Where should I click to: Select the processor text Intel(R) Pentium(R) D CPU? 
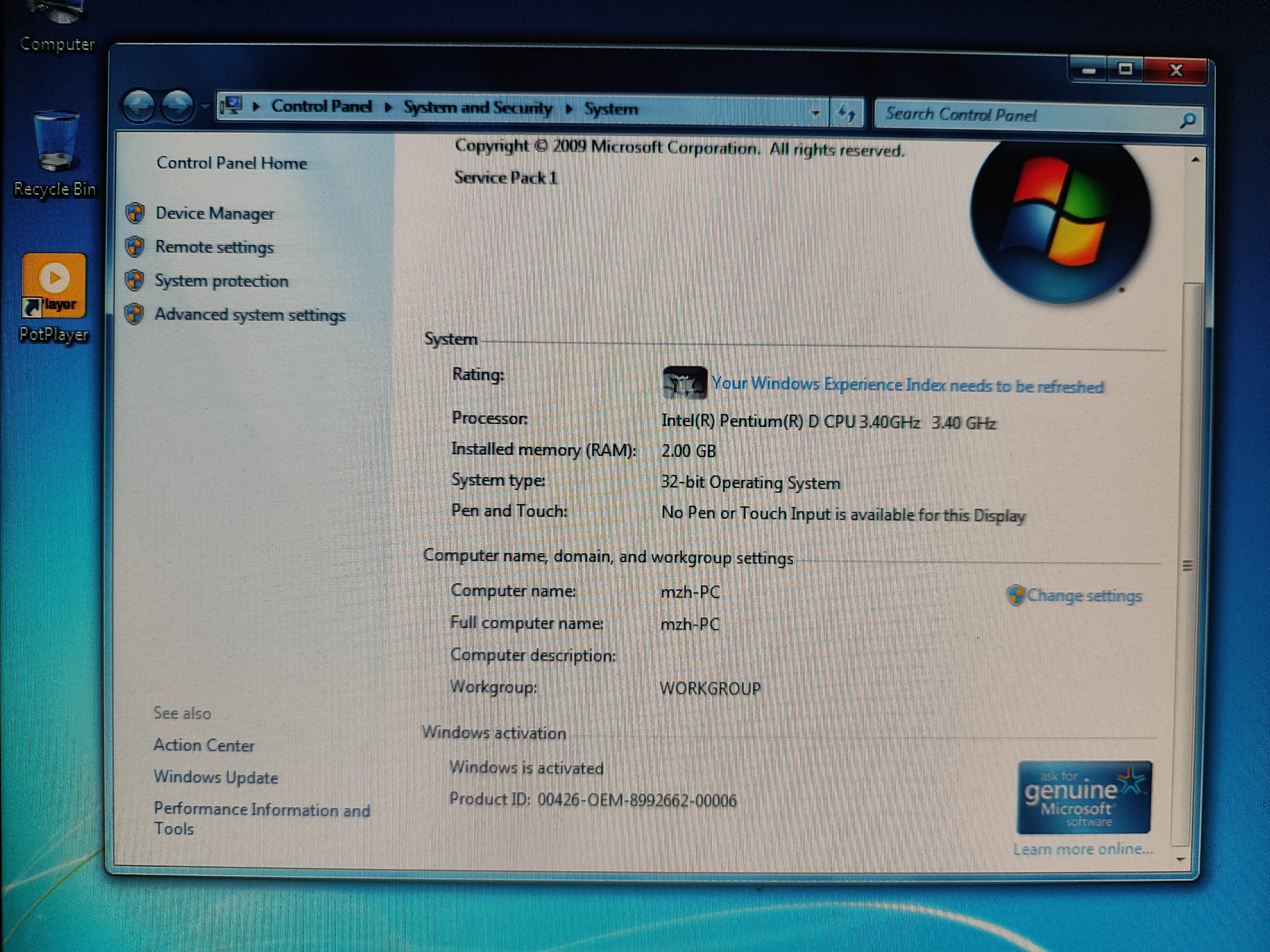coord(759,421)
